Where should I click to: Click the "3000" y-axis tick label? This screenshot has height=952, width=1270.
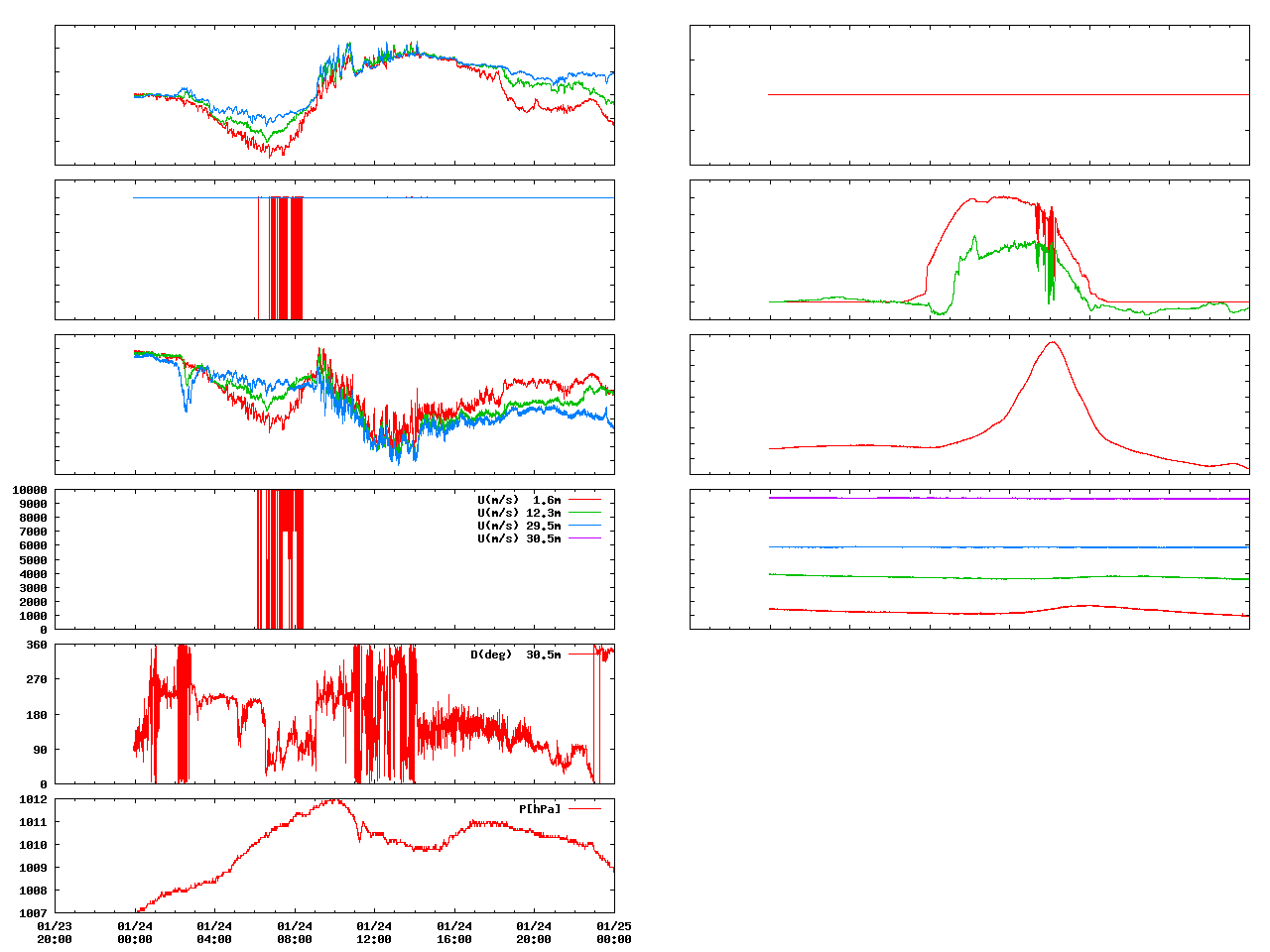point(33,588)
